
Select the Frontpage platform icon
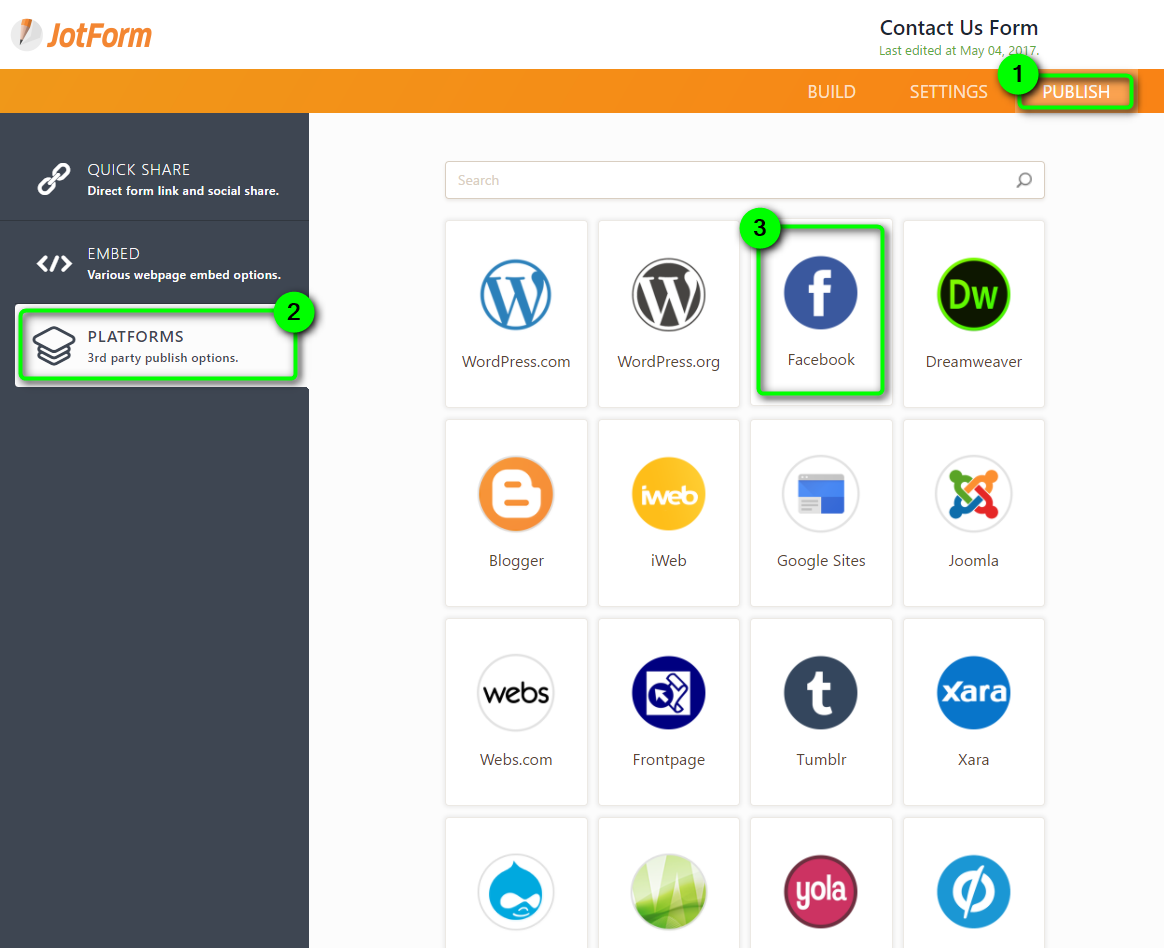coord(668,693)
